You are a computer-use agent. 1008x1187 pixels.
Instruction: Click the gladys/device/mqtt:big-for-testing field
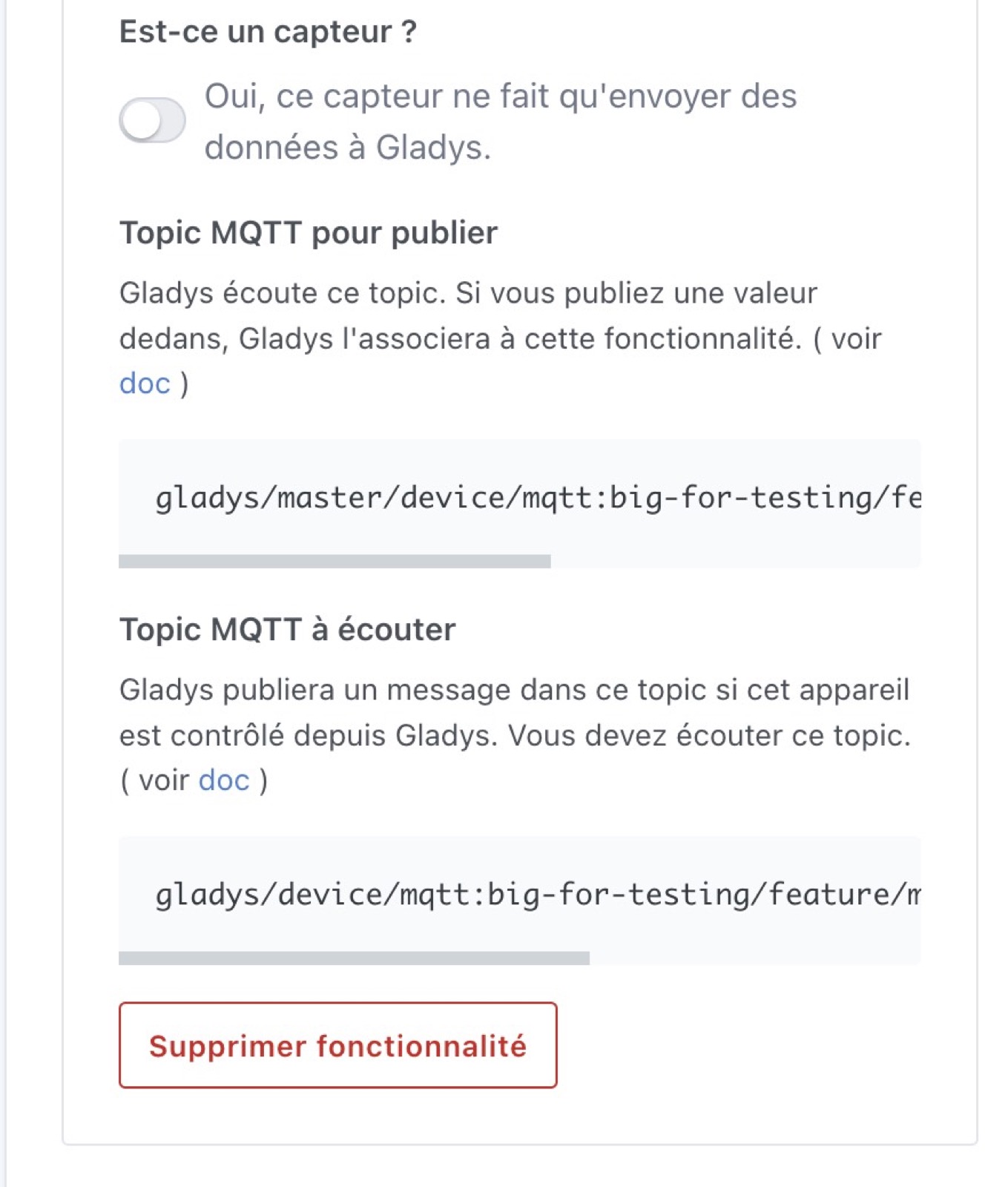point(519,898)
